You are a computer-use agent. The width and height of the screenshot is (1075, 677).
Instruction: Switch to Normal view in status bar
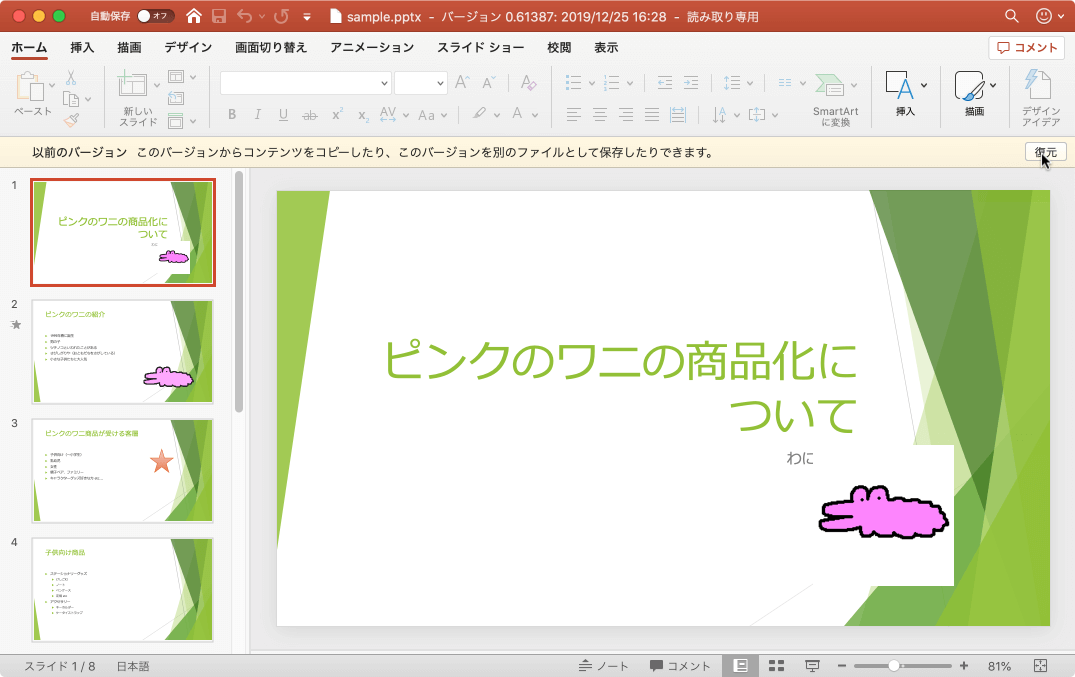click(x=740, y=665)
